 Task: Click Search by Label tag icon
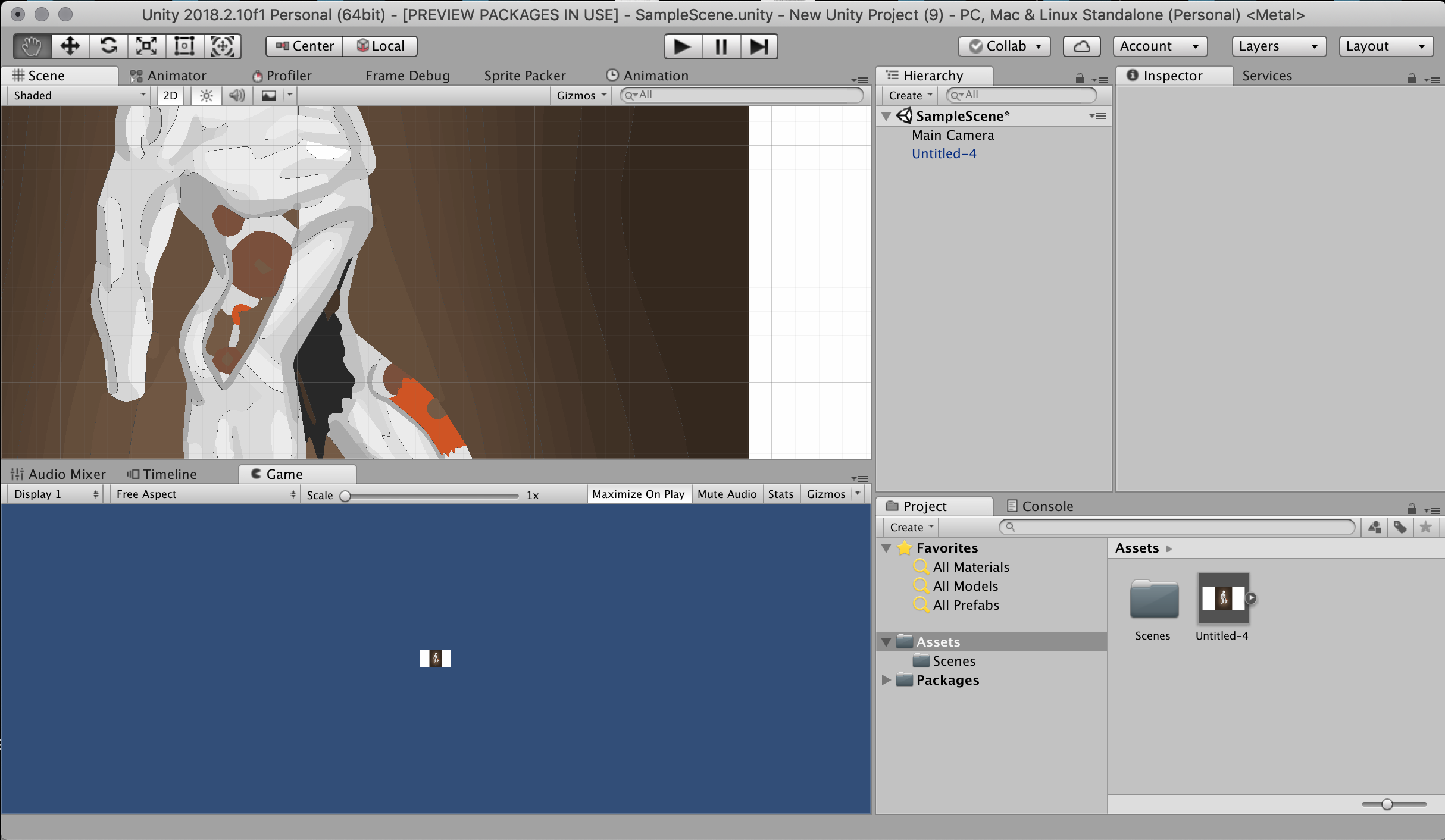coord(1400,527)
